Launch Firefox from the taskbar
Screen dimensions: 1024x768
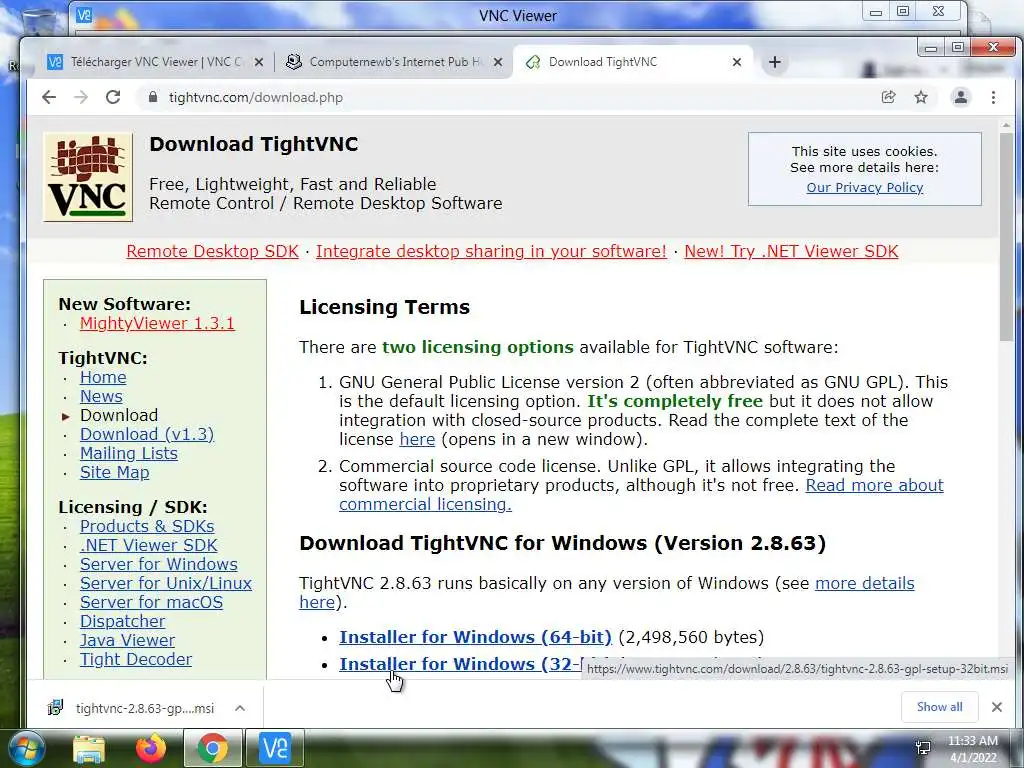click(151, 748)
